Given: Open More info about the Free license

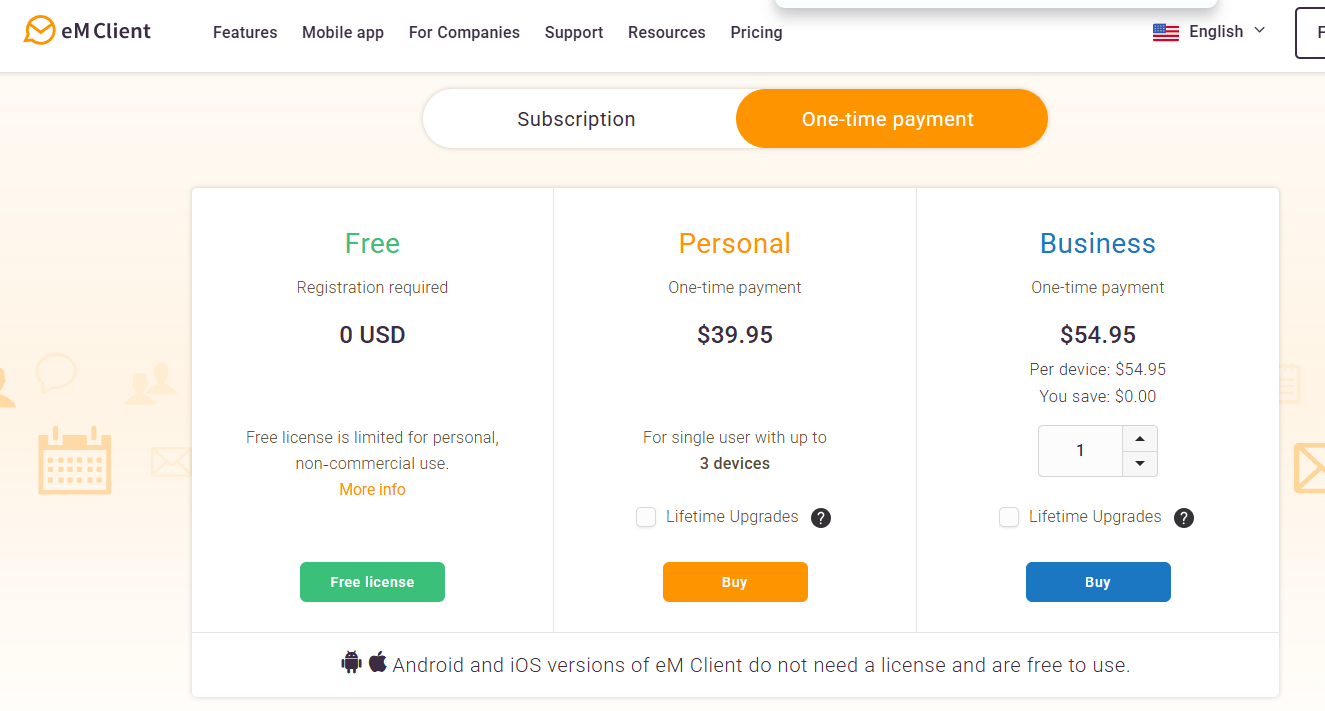Looking at the screenshot, I should (372, 489).
